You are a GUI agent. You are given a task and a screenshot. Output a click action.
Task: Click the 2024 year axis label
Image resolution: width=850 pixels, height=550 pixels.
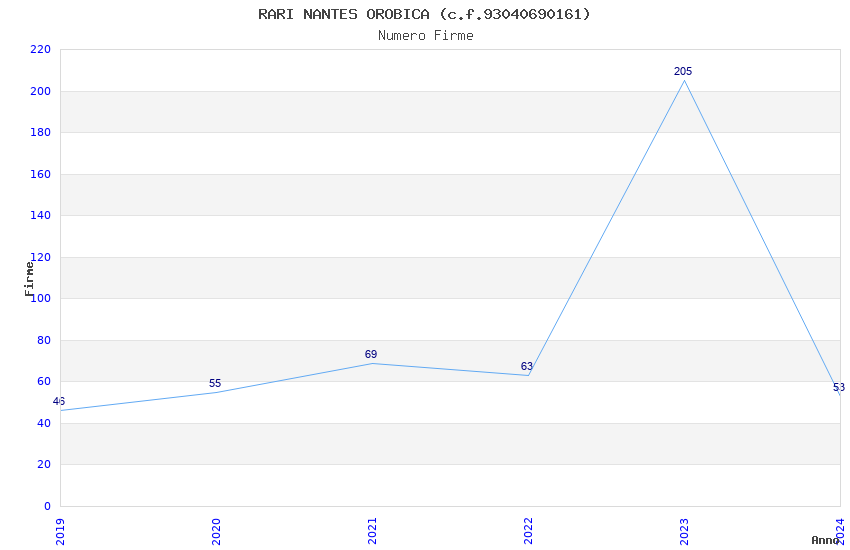coord(840,532)
